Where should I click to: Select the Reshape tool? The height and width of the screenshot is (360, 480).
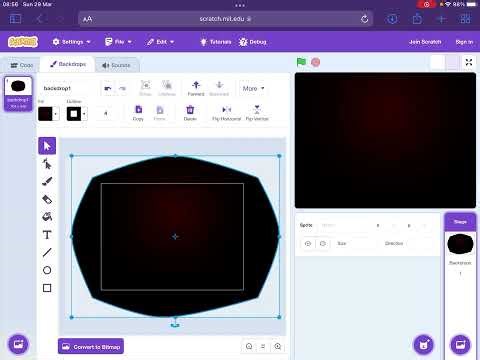47,164
